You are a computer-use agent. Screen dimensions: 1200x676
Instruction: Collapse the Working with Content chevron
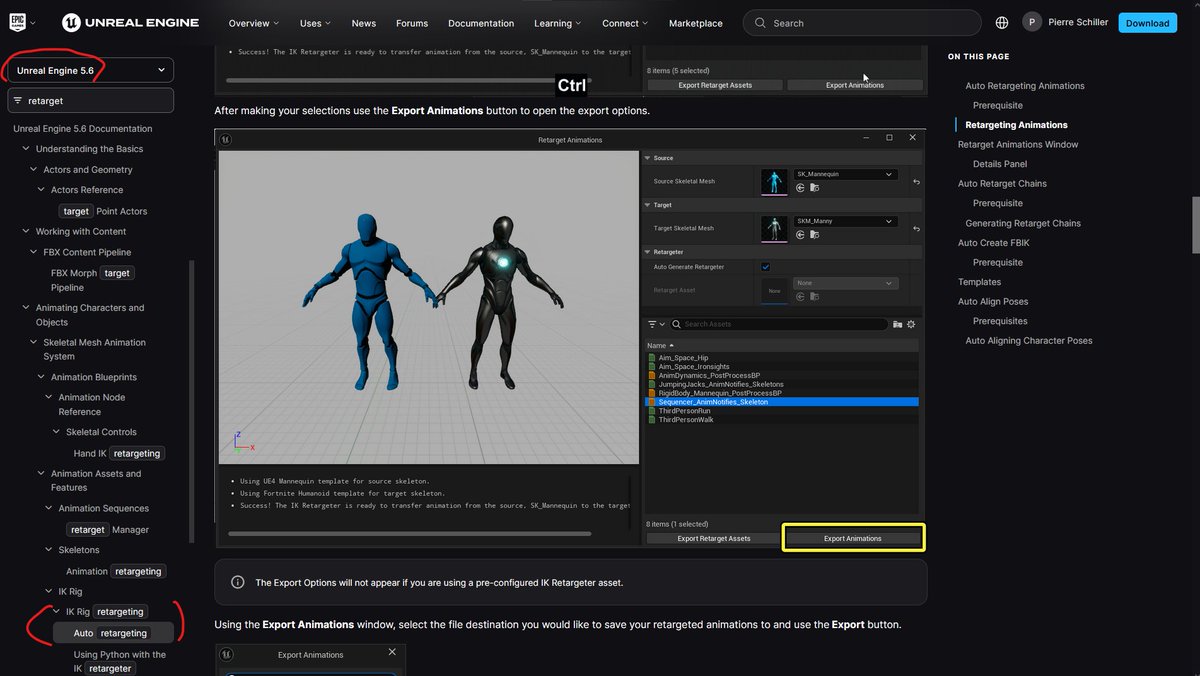point(26,232)
